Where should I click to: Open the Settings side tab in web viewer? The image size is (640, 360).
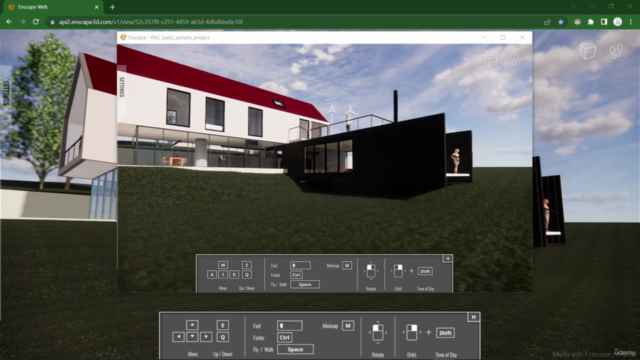pos(5,92)
